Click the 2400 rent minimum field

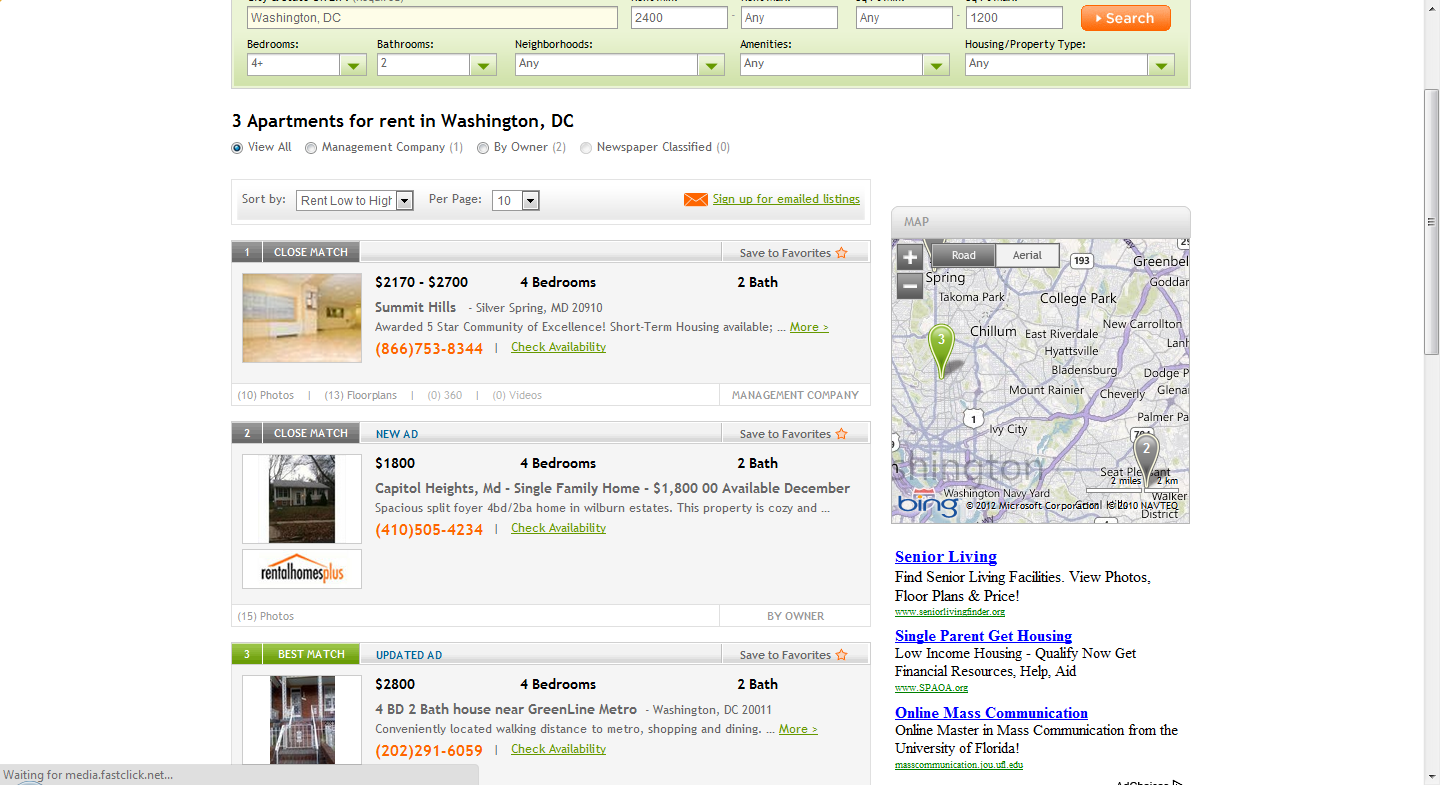click(679, 18)
